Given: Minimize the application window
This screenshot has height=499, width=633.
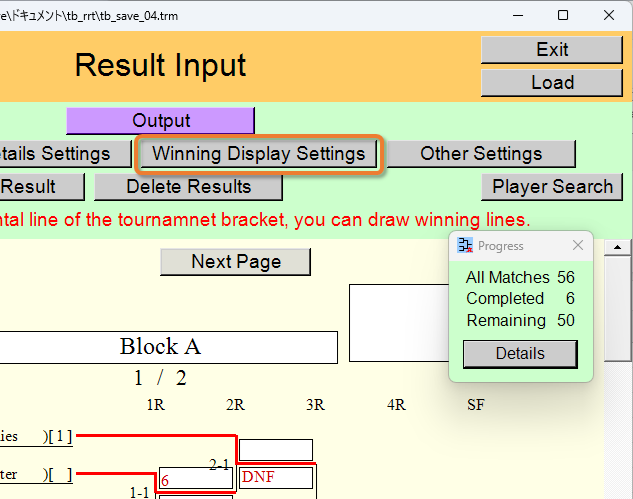Looking at the screenshot, I should [518, 15].
